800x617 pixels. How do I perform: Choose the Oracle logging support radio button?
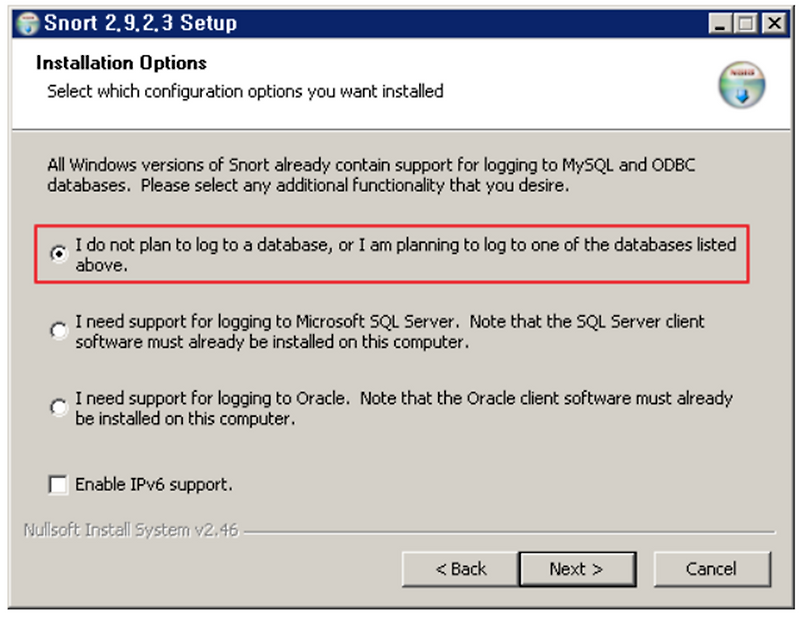tap(59, 407)
